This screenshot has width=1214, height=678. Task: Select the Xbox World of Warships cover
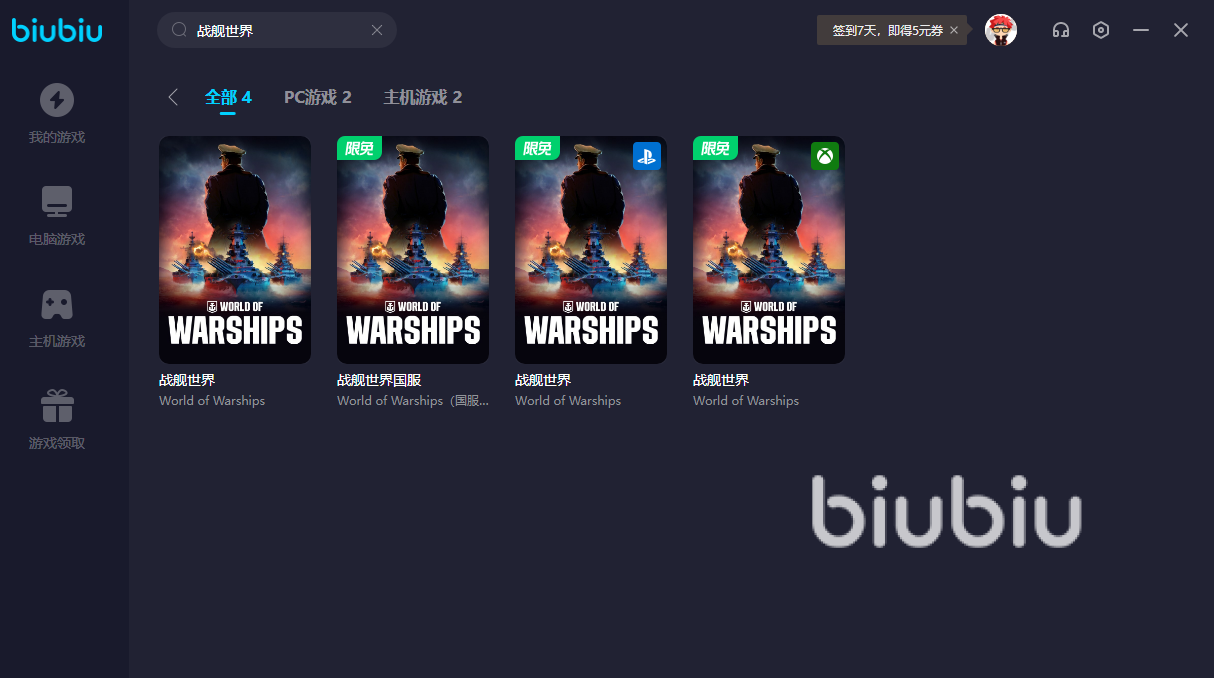click(x=769, y=250)
